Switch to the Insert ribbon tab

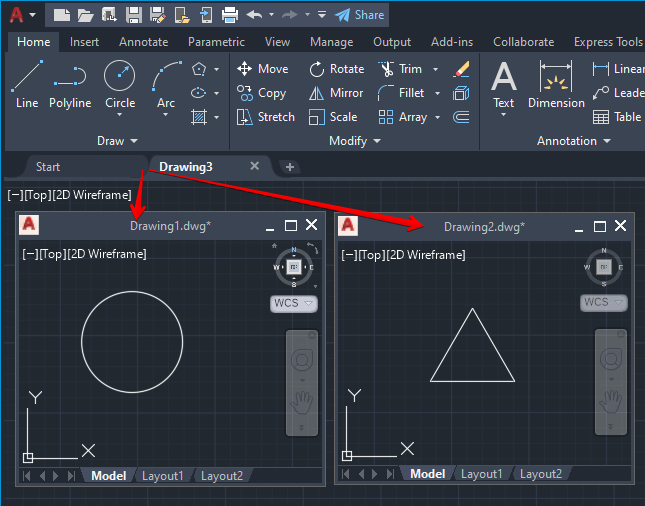click(x=84, y=42)
